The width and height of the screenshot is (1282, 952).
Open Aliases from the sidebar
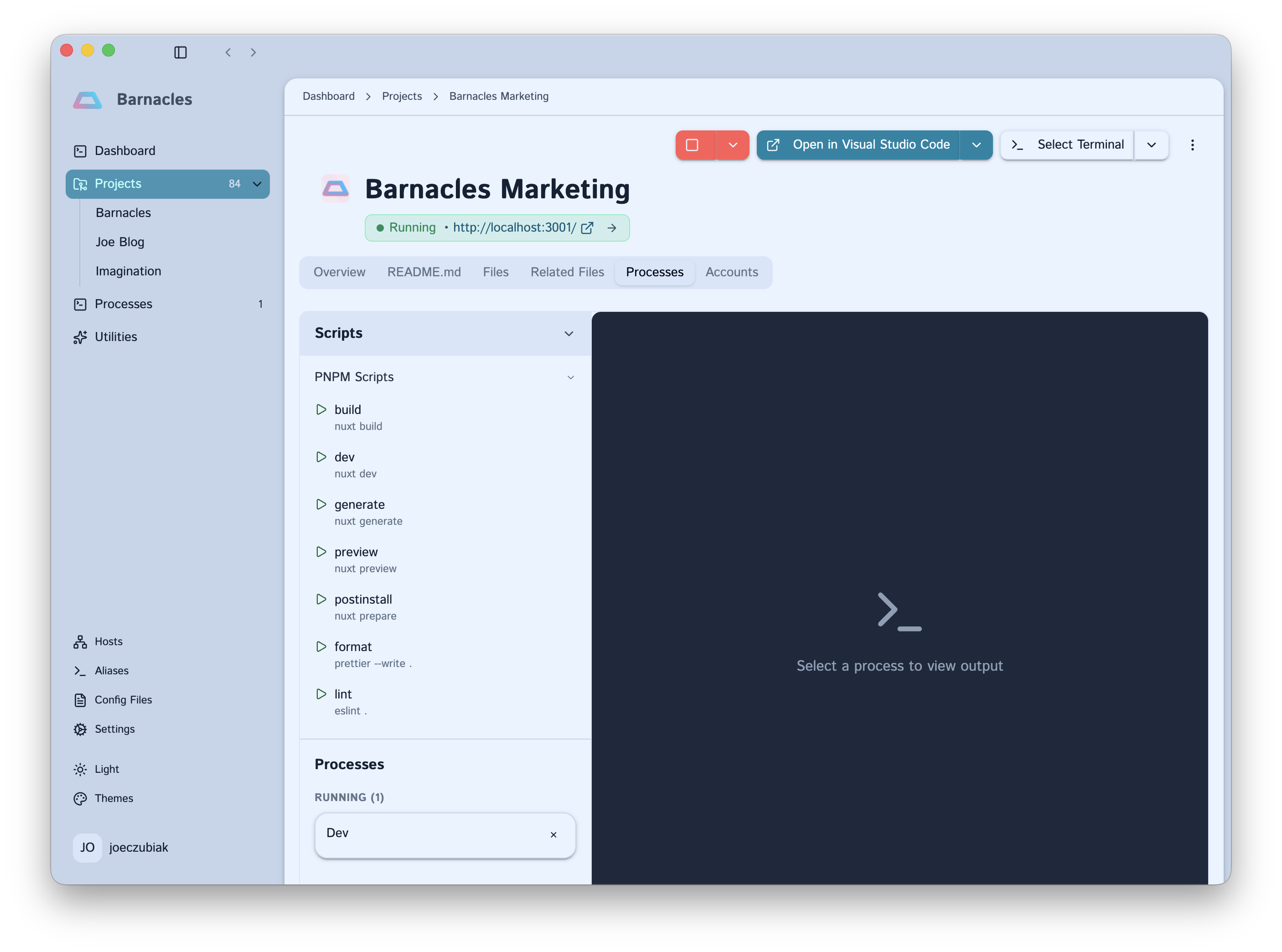tap(112, 670)
